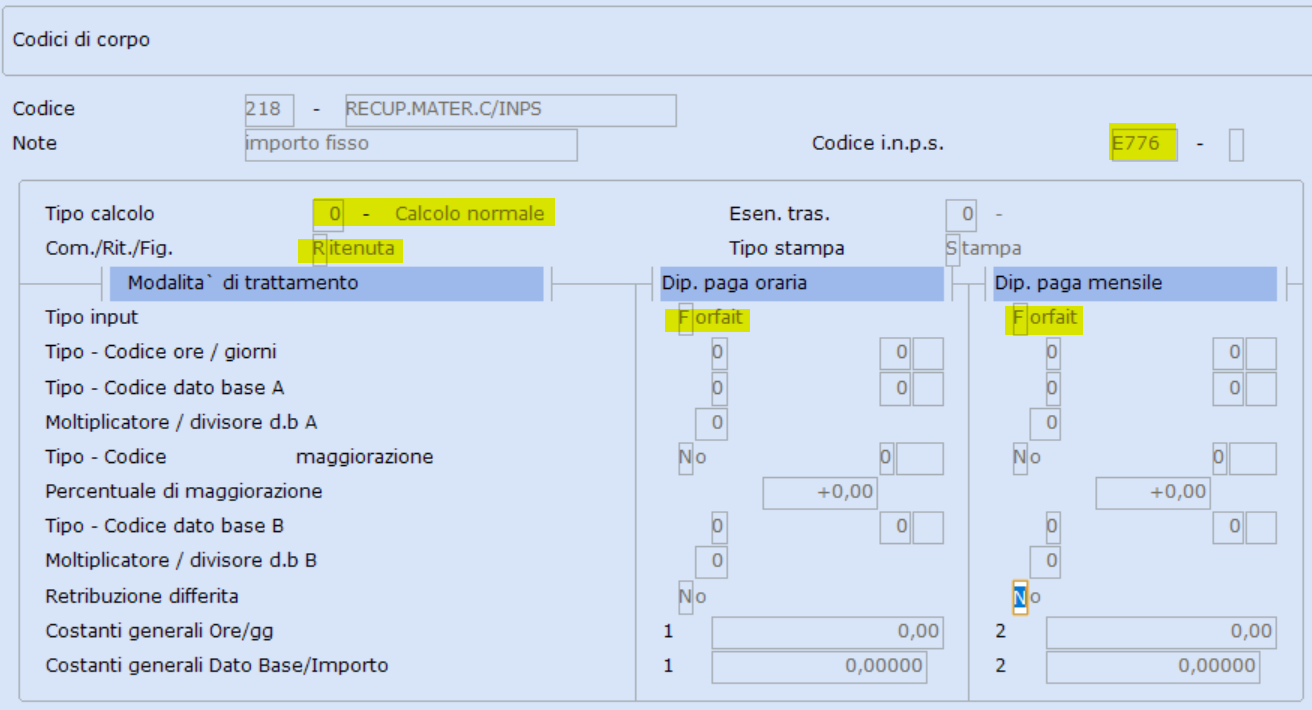Image resolution: width=1312 pixels, height=710 pixels.
Task: Click the Costanti generali Dato Base/Importo label
Action: 217,666
